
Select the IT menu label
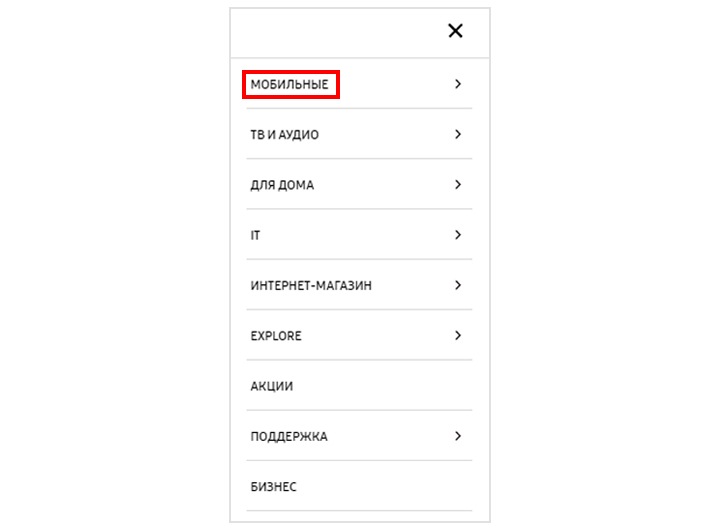click(255, 235)
